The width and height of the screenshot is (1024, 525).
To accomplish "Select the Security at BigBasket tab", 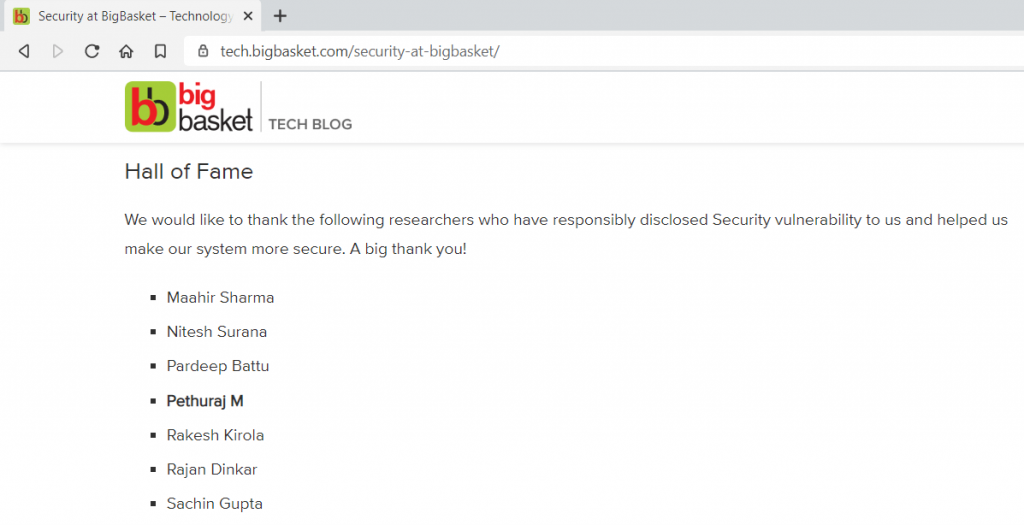I will [133, 16].
